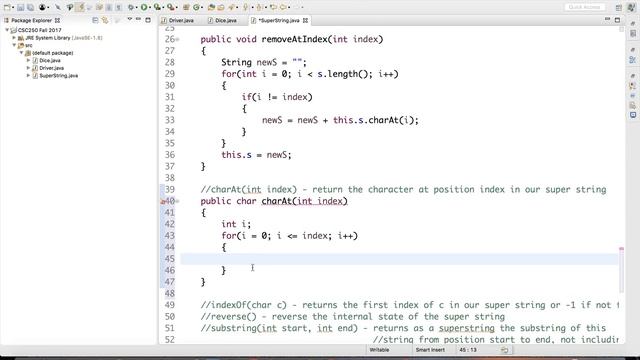This screenshot has width=640, height=360.
Task: Switch to the Java perspective icon
Action: click(632, 7)
